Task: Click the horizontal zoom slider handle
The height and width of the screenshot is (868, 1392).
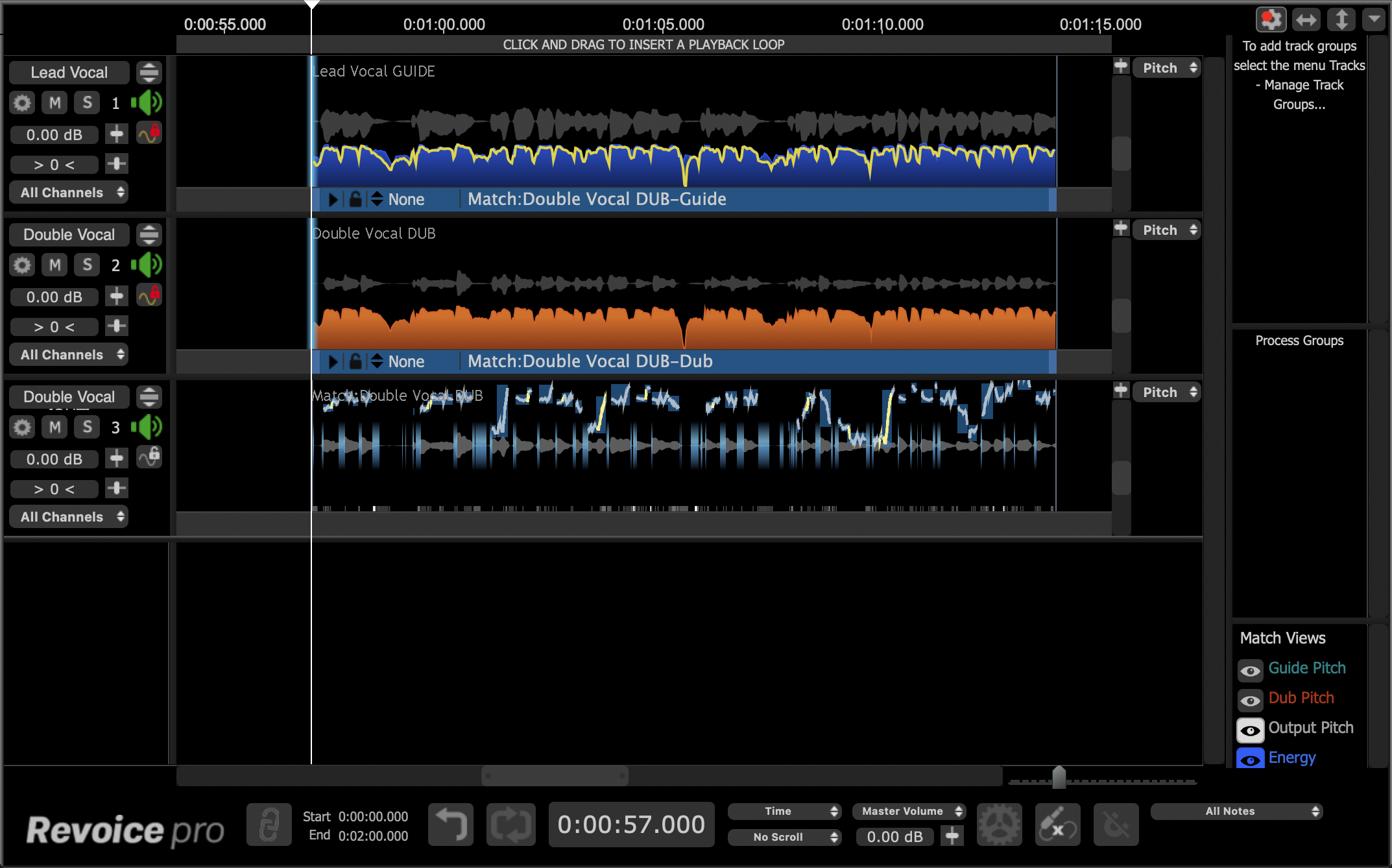Action: (1059, 777)
